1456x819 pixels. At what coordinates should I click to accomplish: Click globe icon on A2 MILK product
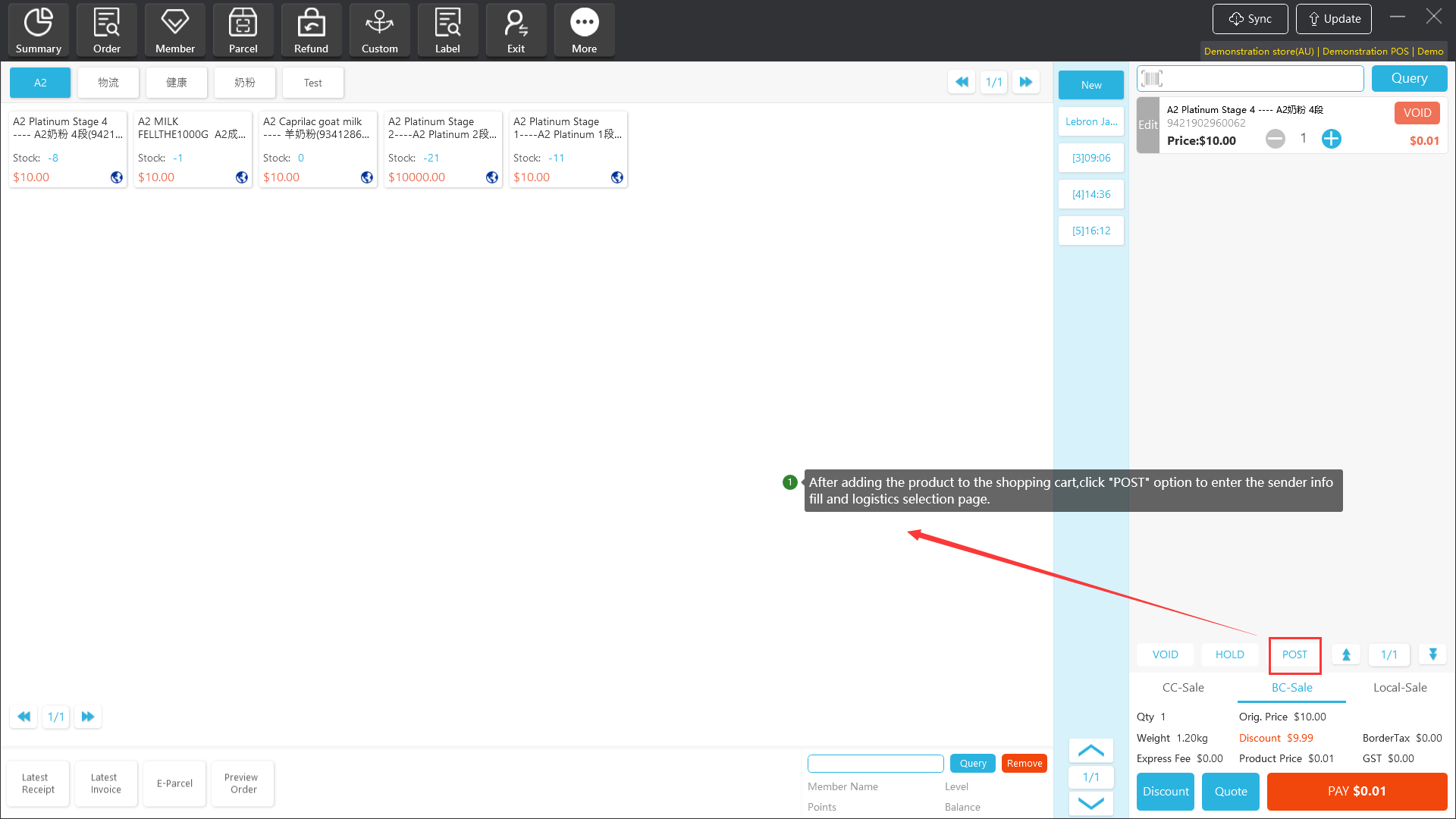point(242,177)
